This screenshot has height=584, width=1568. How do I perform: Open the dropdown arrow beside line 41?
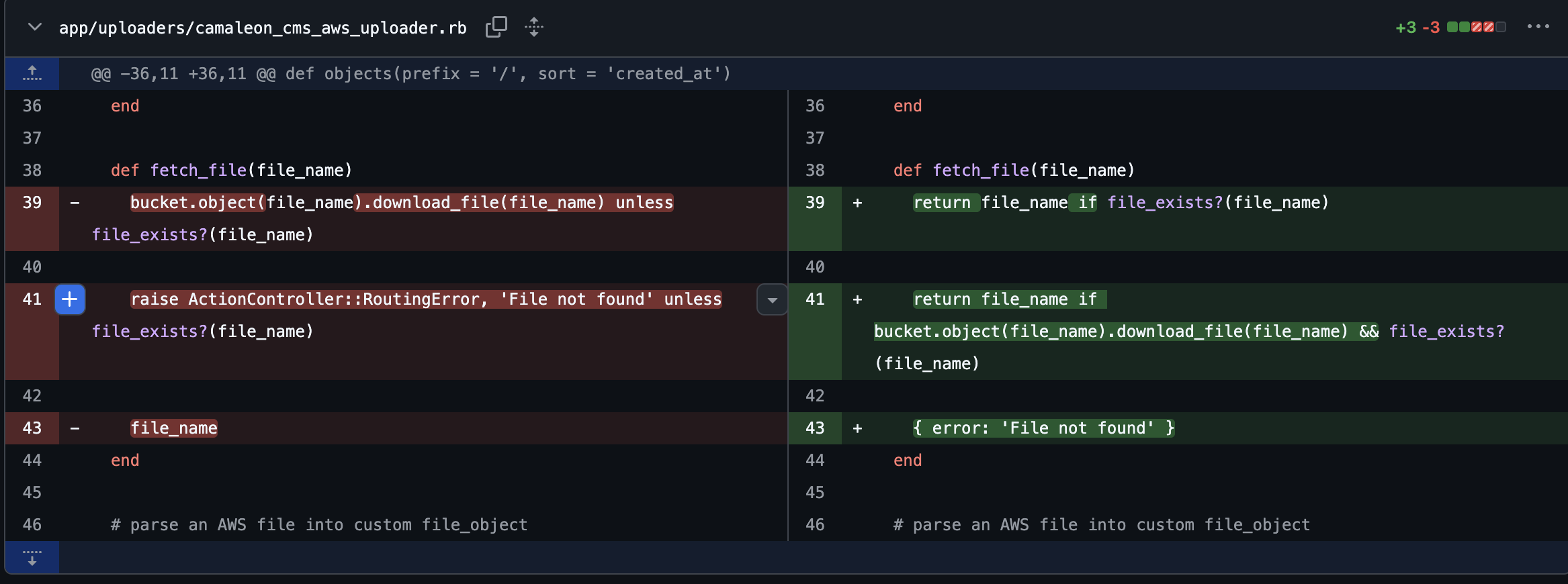point(772,299)
